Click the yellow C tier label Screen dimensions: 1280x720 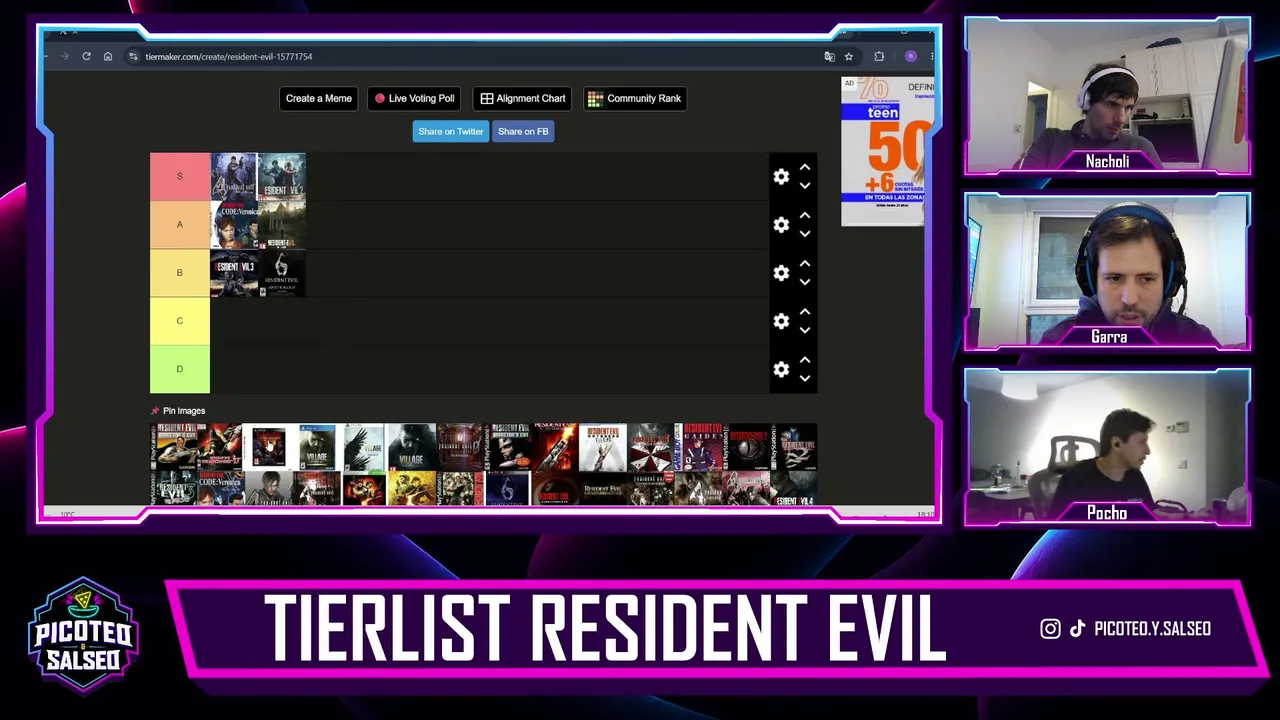pyautogui.click(x=180, y=321)
